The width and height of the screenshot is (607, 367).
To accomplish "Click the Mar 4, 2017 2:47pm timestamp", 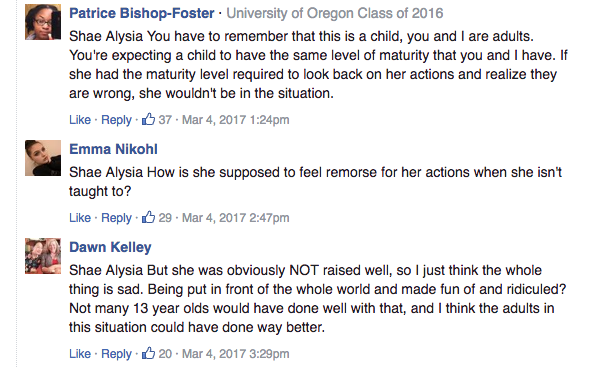I will point(235,218).
